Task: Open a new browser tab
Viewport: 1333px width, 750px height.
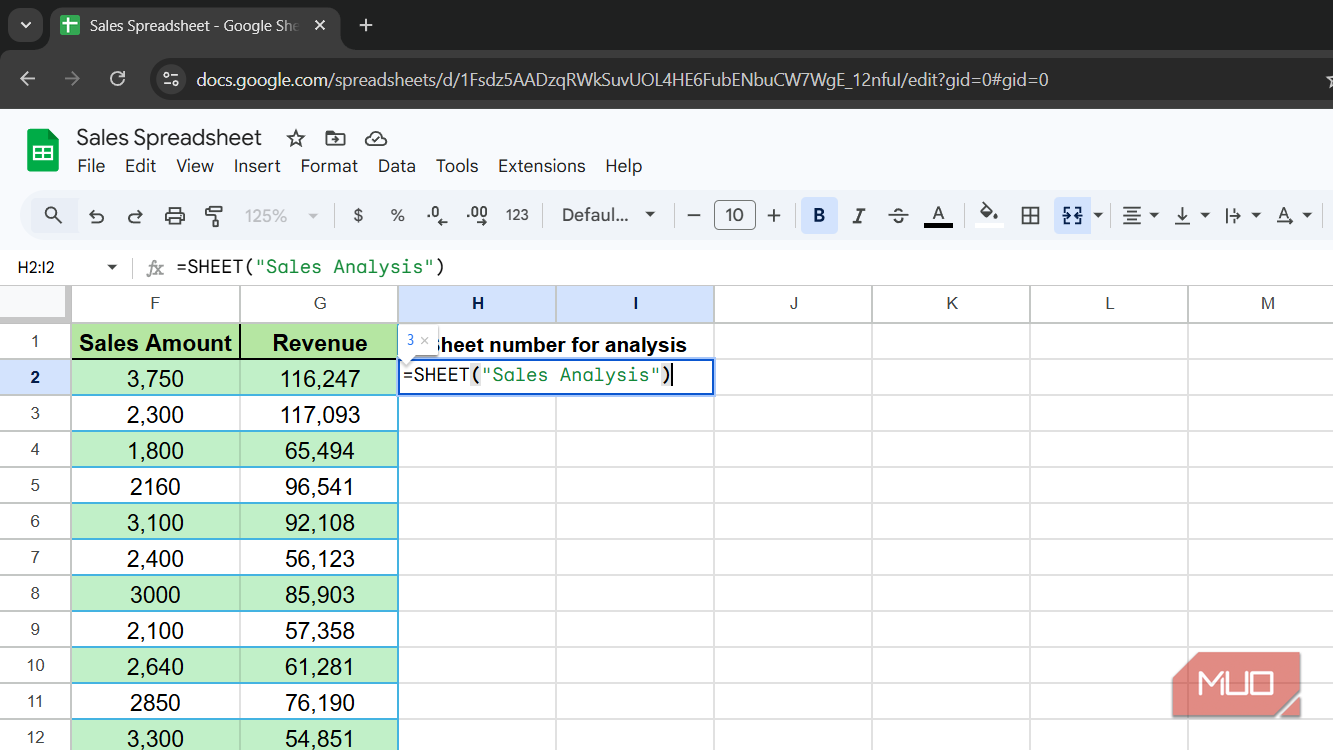Action: coord(366,25)
